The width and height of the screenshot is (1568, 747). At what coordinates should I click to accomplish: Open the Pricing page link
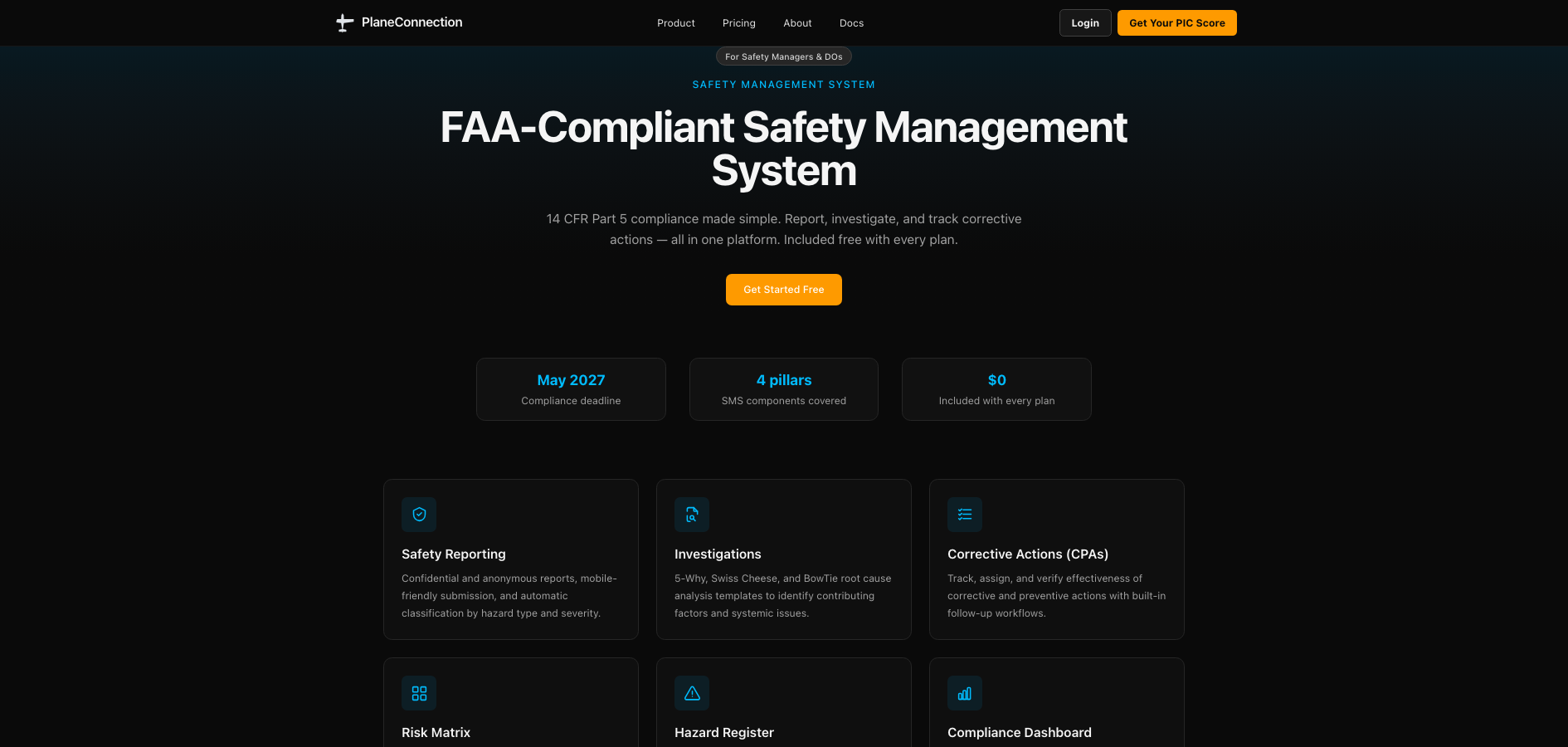pos(739,23)
